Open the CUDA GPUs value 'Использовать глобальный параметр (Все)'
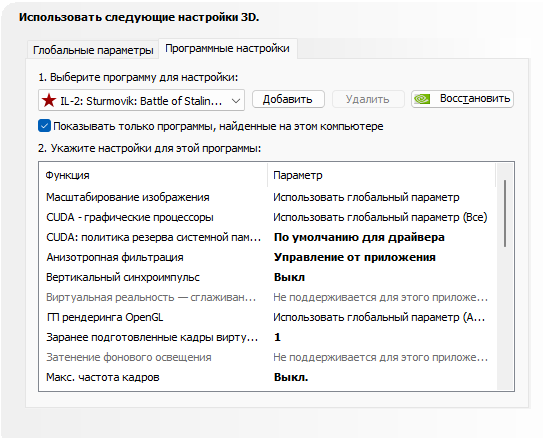543x438 pixels. click(x=380, y=217)
